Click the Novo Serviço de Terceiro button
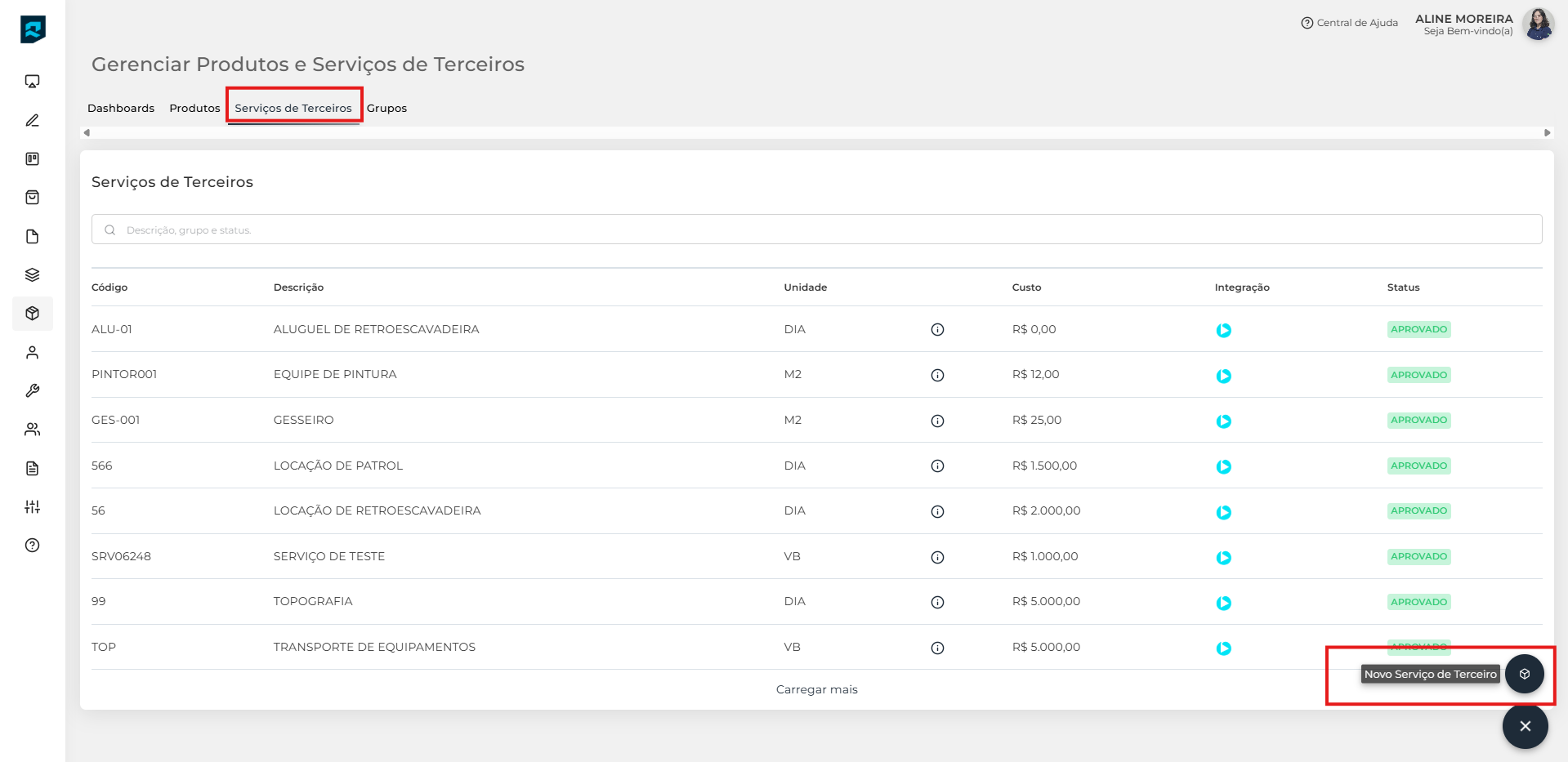The height and width of the screenshot is (762, 1568). [x=1524, y=675]
